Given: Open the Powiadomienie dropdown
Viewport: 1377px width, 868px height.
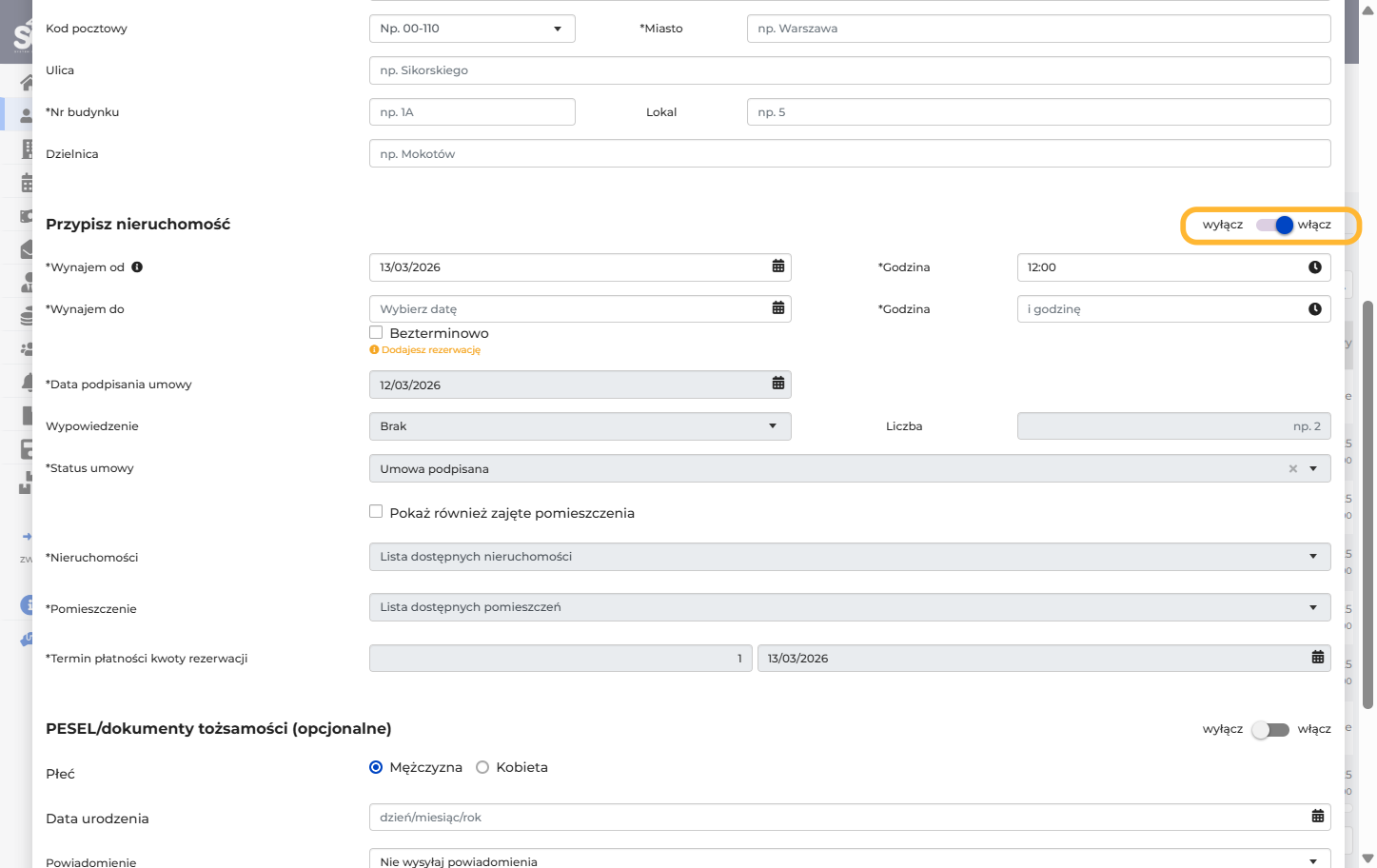Looking at the screenshot, I should click(850, 859).
